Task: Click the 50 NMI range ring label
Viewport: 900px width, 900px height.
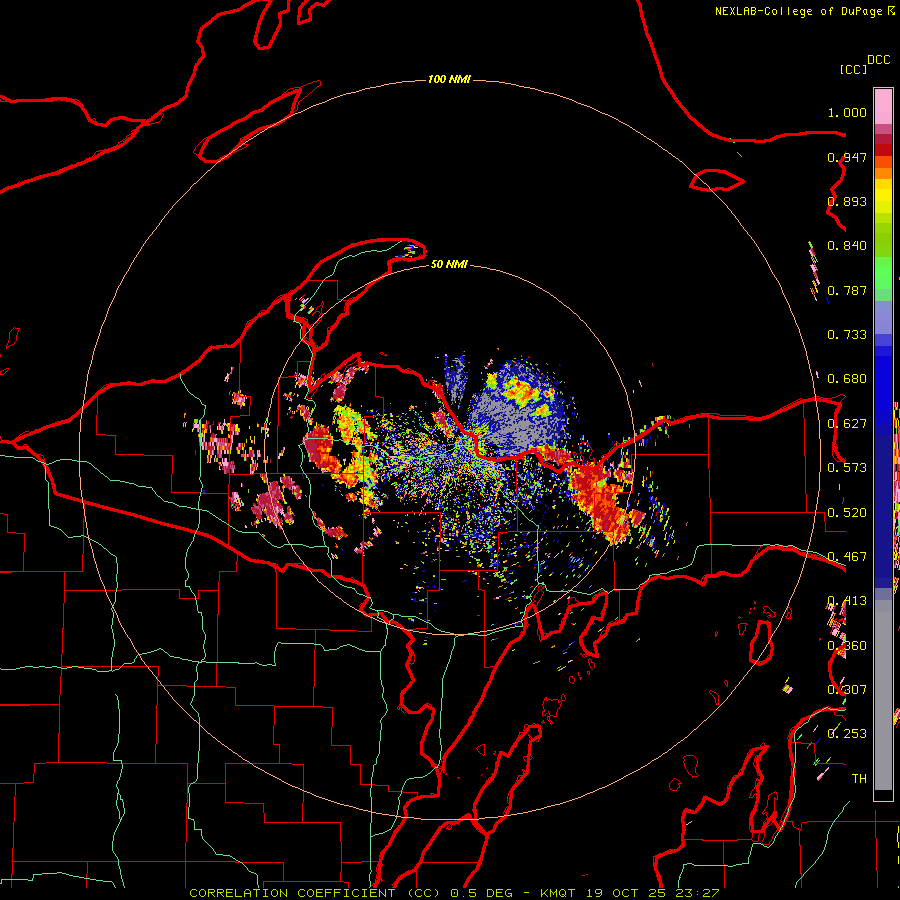Action: pyautogui.click(x=449, y=264)
